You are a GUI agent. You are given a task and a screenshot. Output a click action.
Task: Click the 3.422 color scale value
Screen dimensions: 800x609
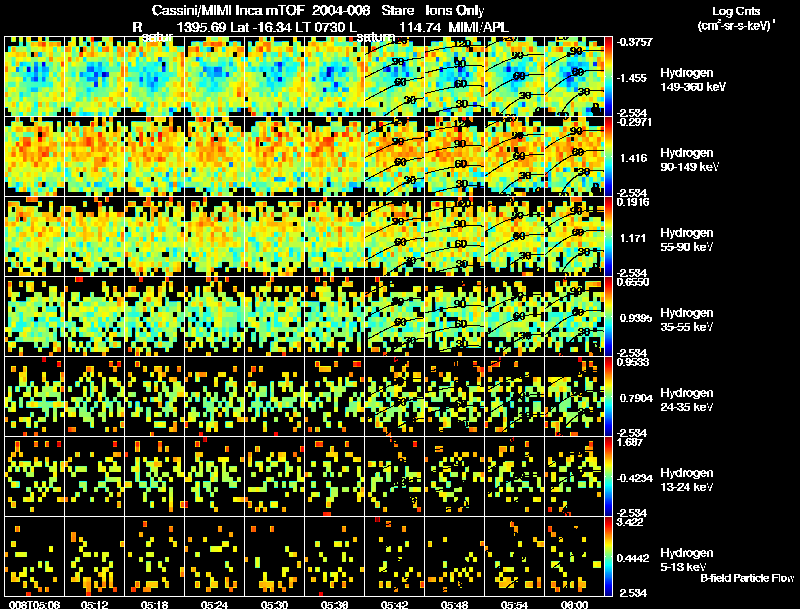point(630,522)
